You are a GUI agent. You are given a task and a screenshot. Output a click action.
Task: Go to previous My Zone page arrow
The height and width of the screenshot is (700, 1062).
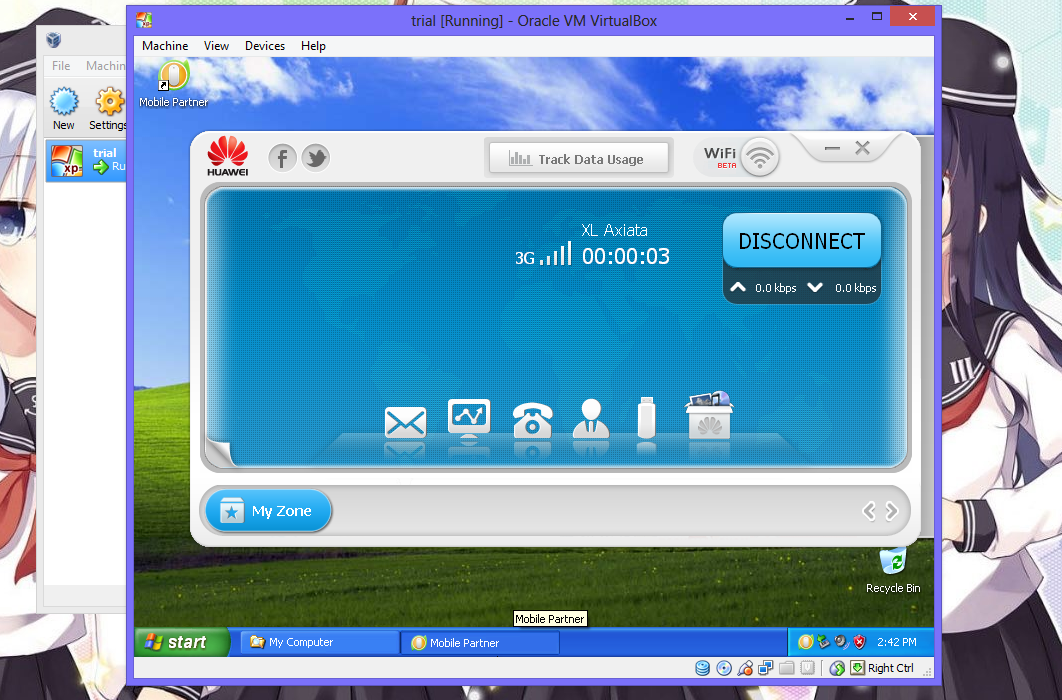[869, 511]
